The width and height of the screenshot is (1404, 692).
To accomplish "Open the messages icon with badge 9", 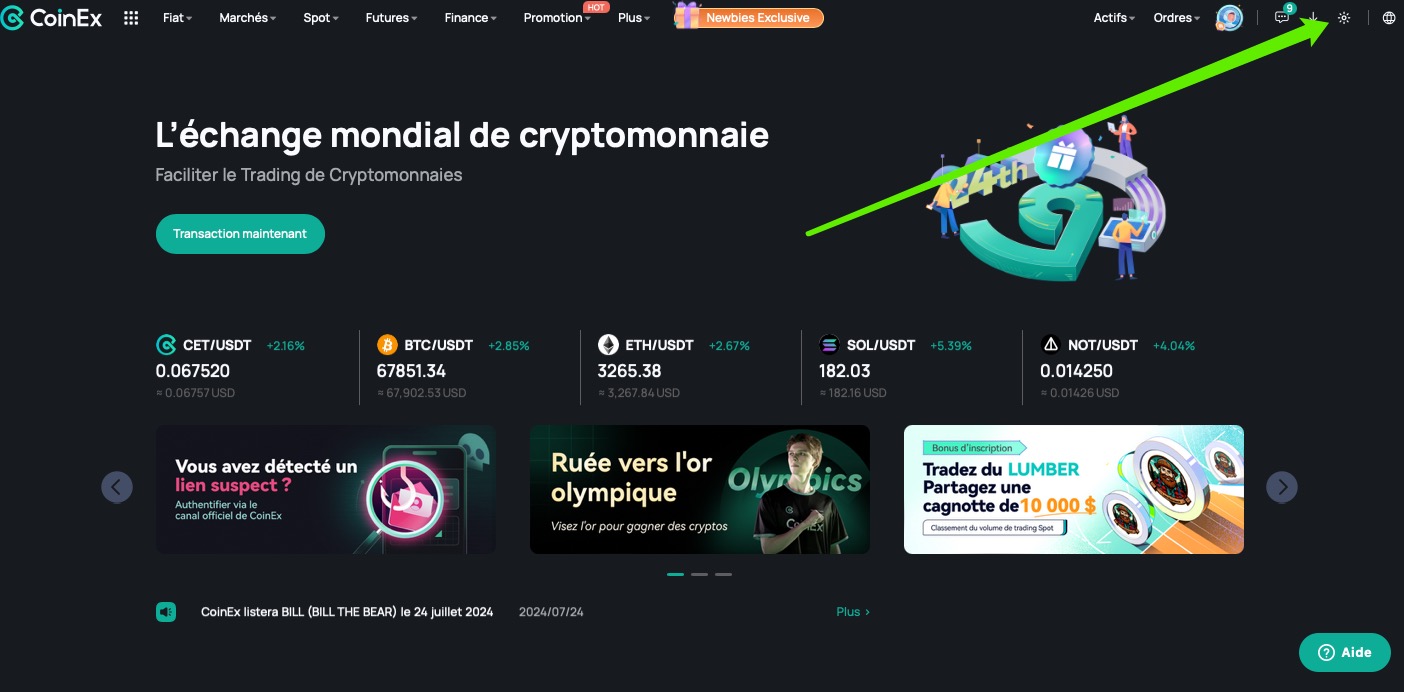I will point(1282,18).
